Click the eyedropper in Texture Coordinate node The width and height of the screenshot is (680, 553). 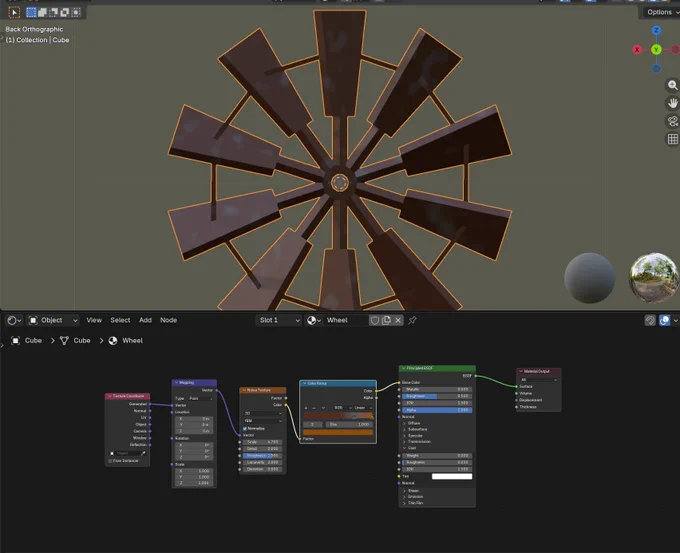tap(143, 453)
